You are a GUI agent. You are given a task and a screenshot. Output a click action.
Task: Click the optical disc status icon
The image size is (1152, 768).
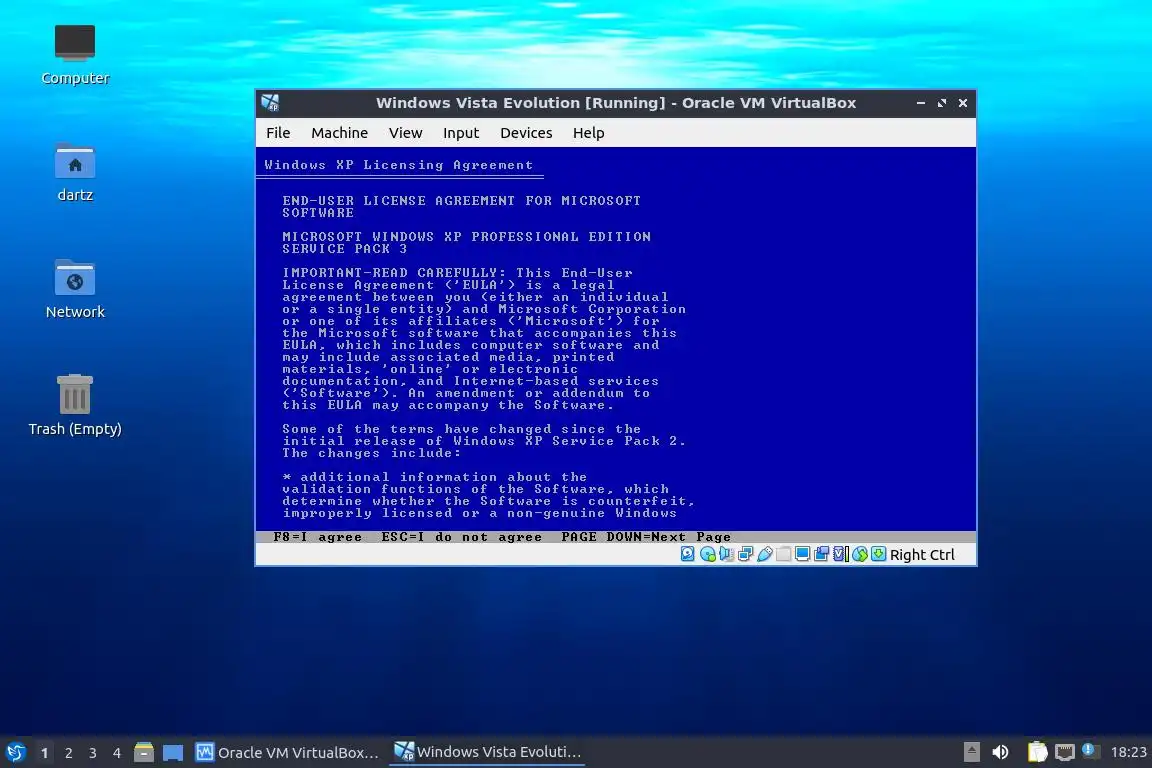tap(708, 554)
